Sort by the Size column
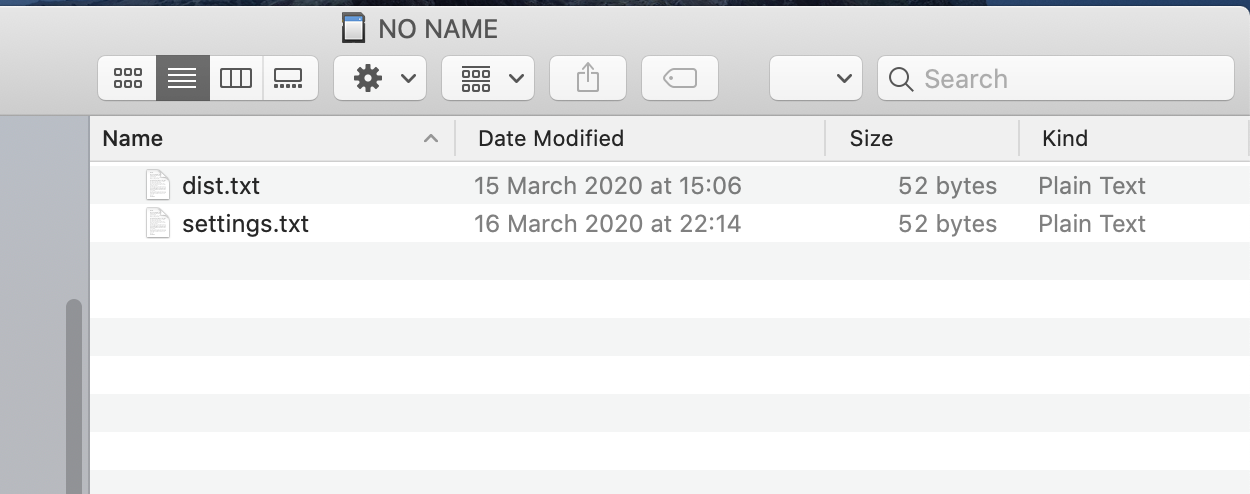Screen dimensions: 1250x494 coord(871,139)
